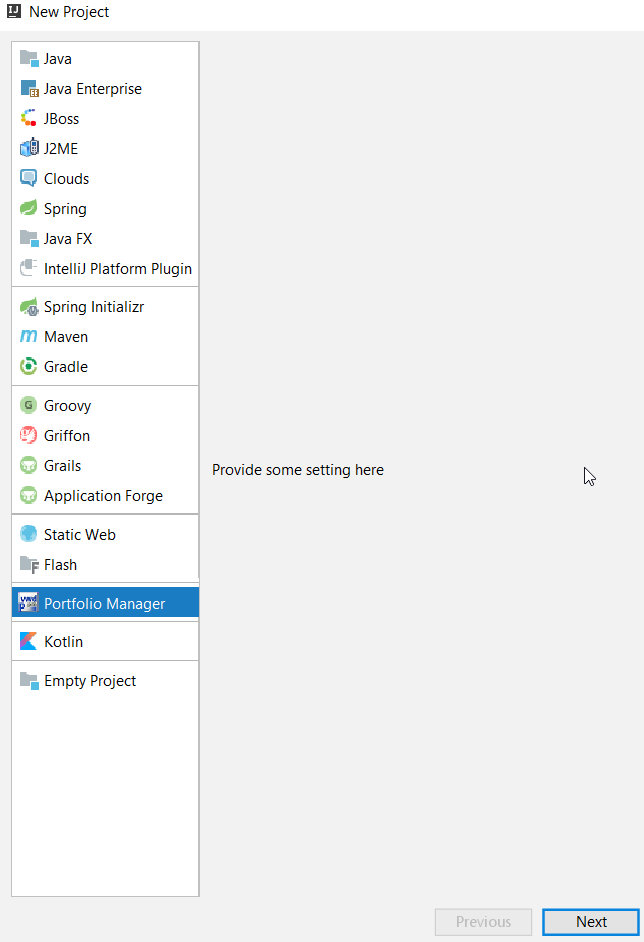Select Portfolio Manager highlighted row
This screenshot has width=644, height=942.
tap(105, 603)
